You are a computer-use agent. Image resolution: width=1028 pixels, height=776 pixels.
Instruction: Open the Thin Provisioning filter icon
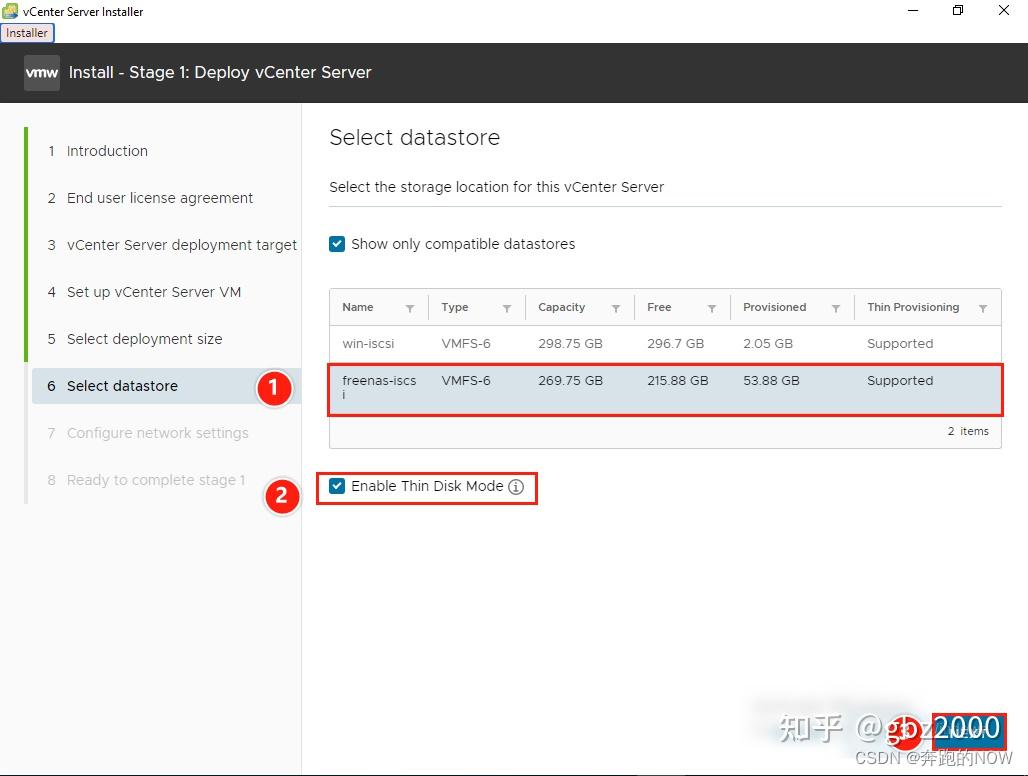pyautogui.click(x=983, y=308)
